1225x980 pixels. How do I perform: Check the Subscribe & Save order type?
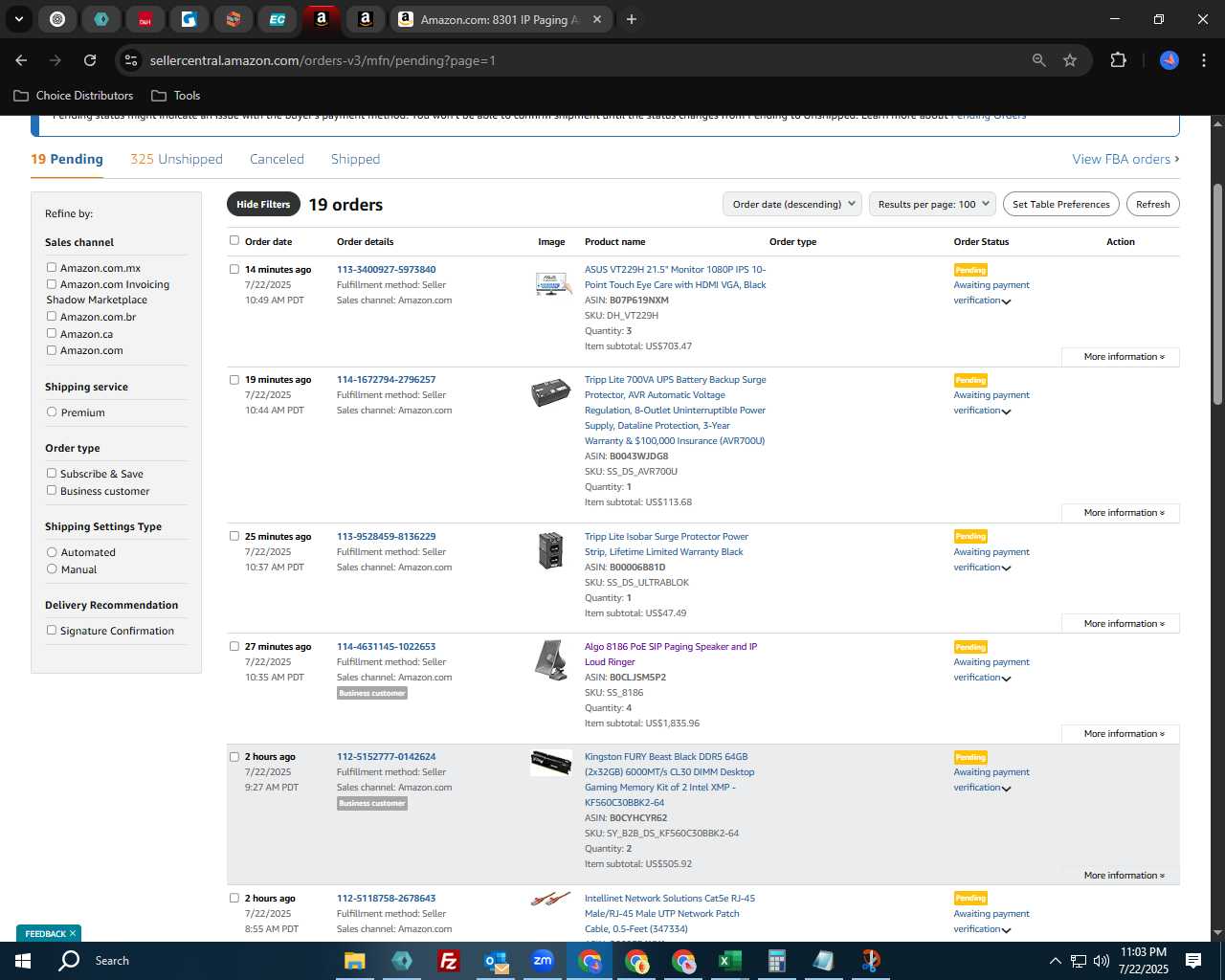(52, 473)
